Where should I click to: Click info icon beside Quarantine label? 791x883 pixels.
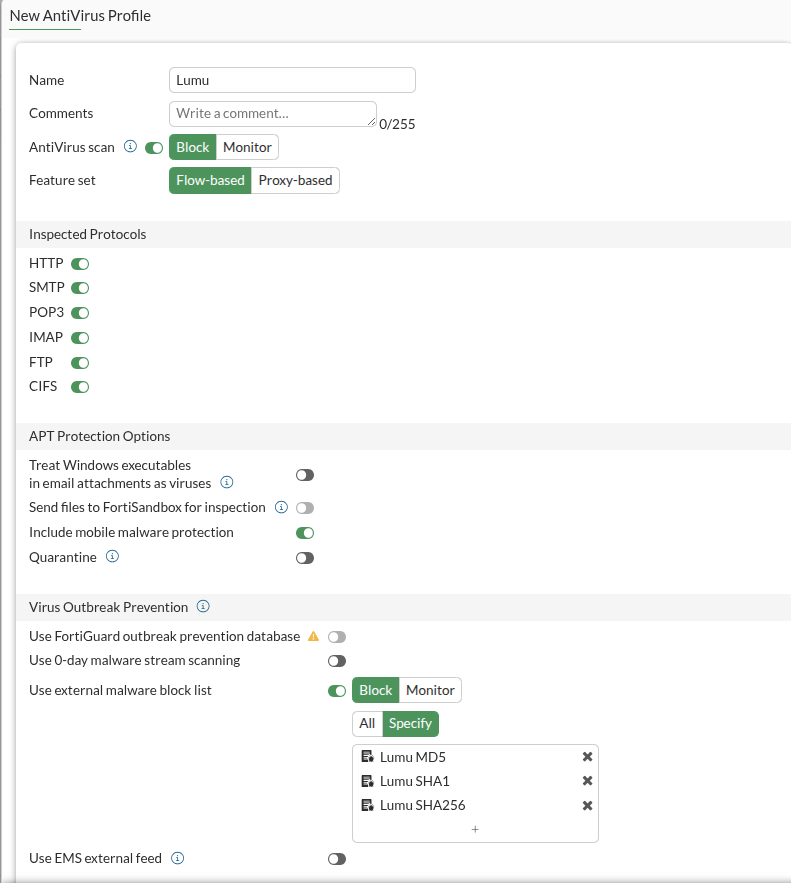[112, 557]
